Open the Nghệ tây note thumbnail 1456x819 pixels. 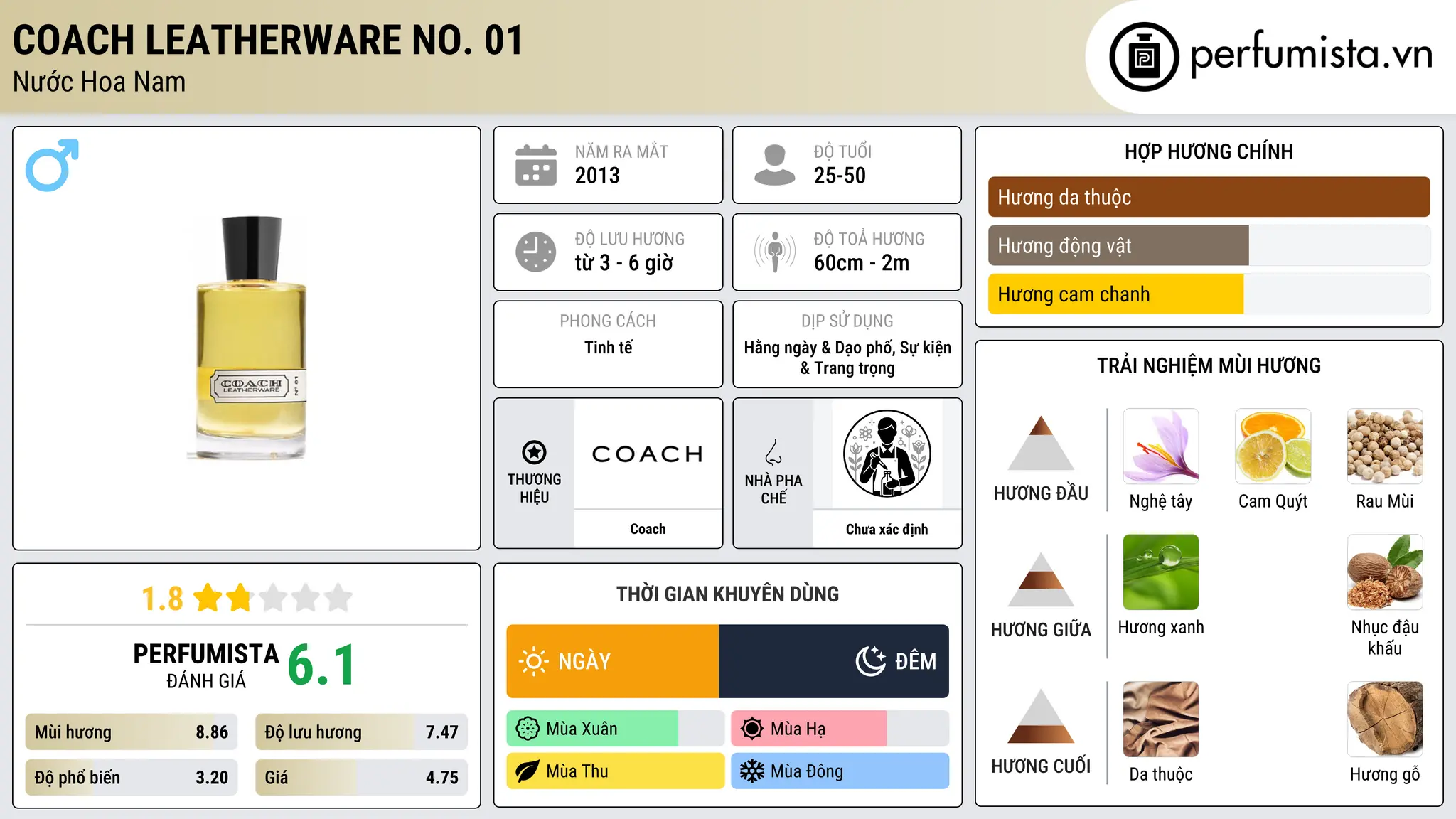[x=1161, y=446]
